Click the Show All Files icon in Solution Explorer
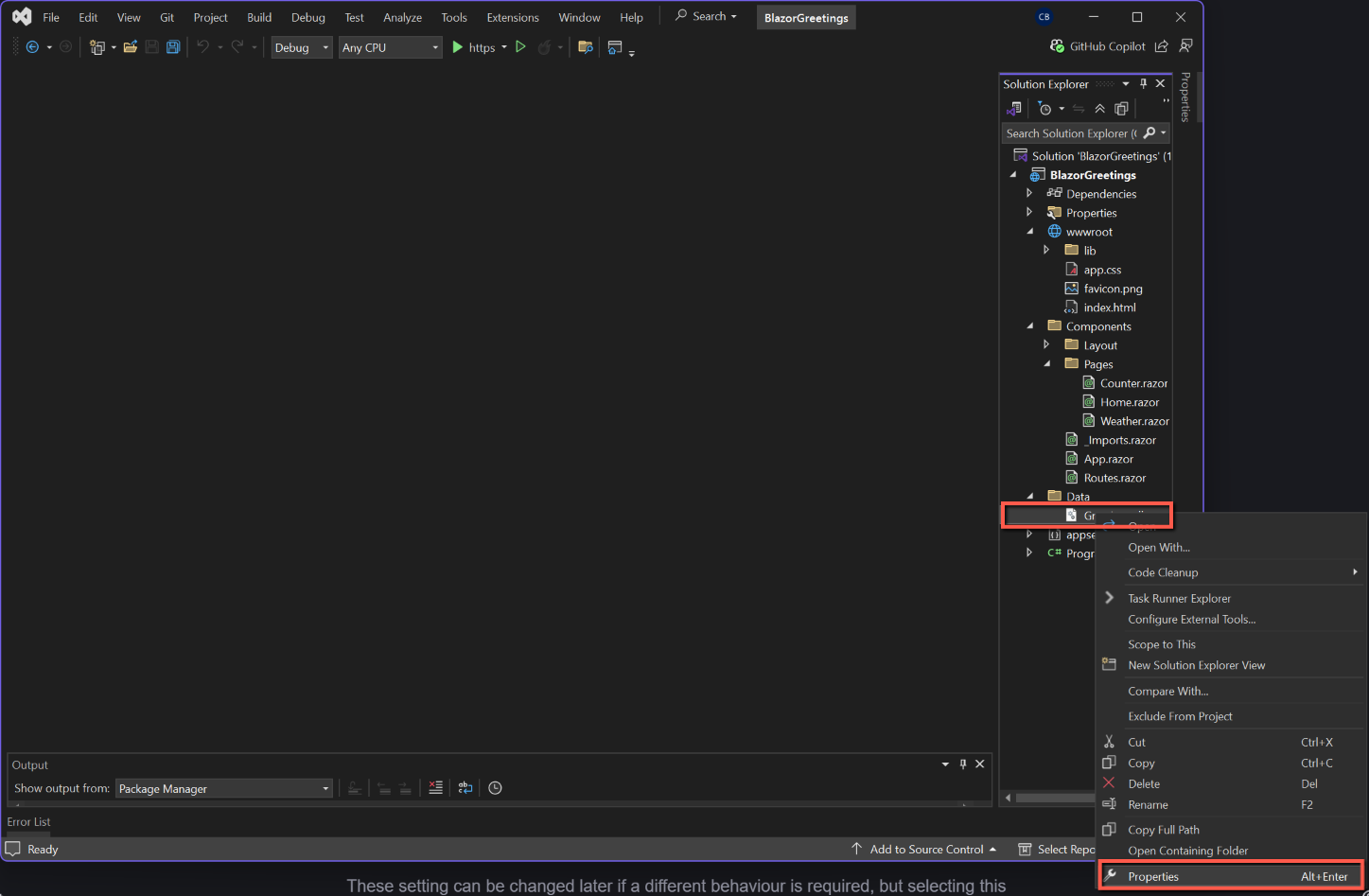The height and width of the screenshot is (896, 1369). point(1121,109)
